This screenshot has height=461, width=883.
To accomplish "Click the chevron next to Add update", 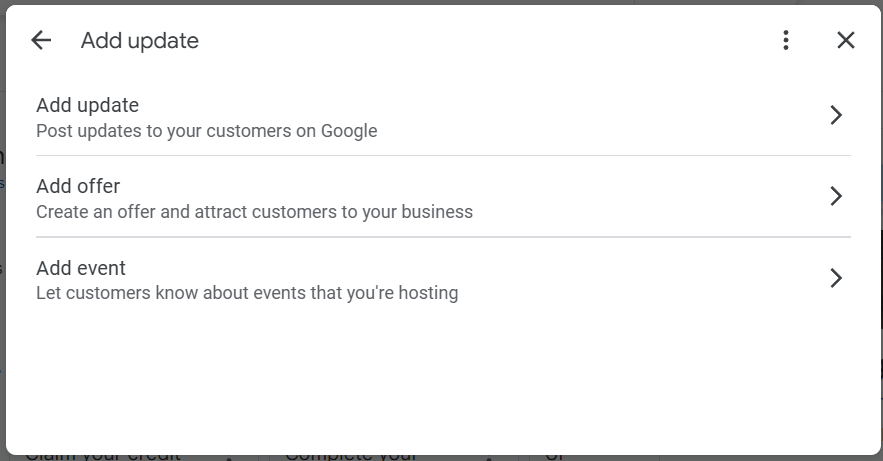I will [836, 115].
